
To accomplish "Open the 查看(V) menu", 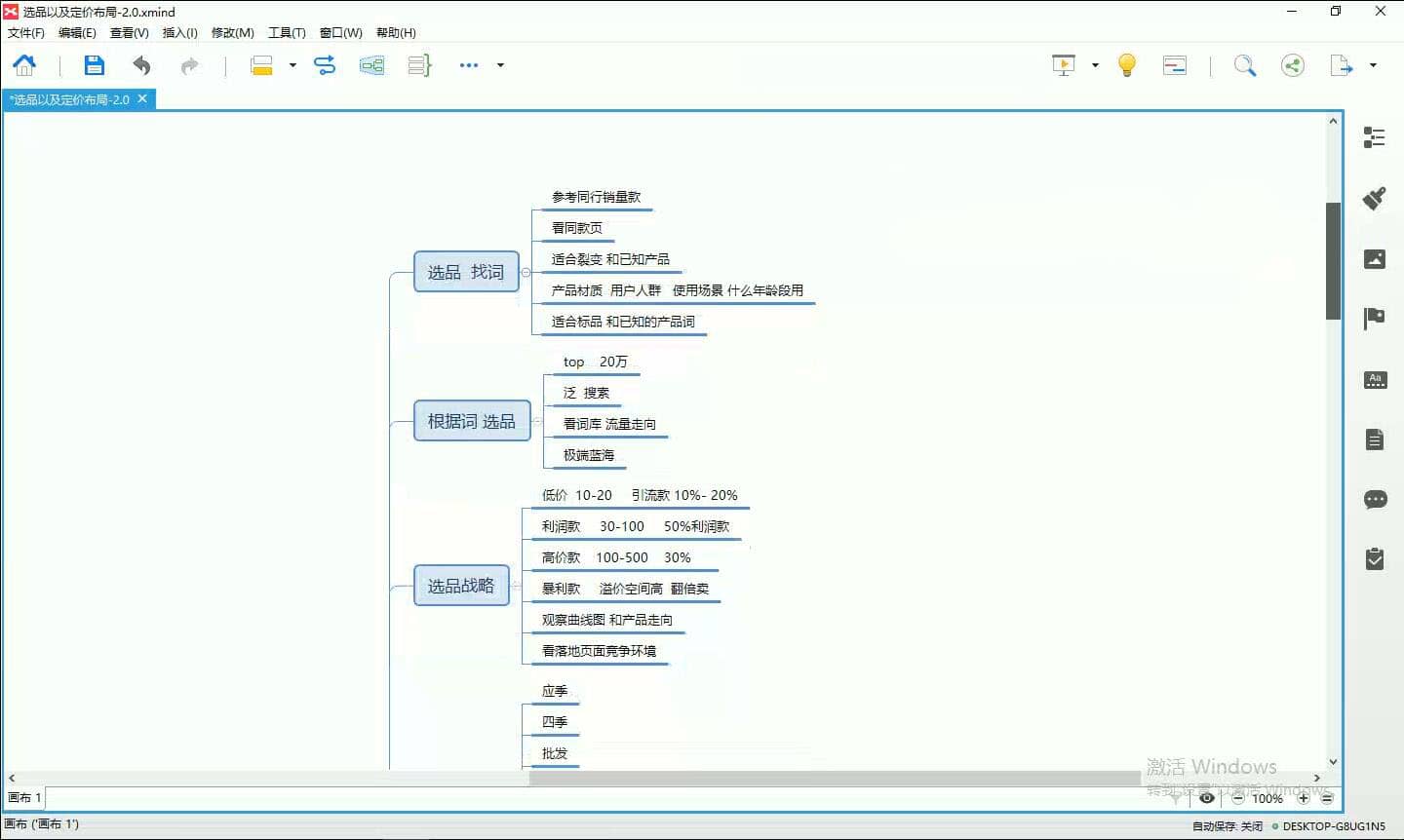I will 130,33.
